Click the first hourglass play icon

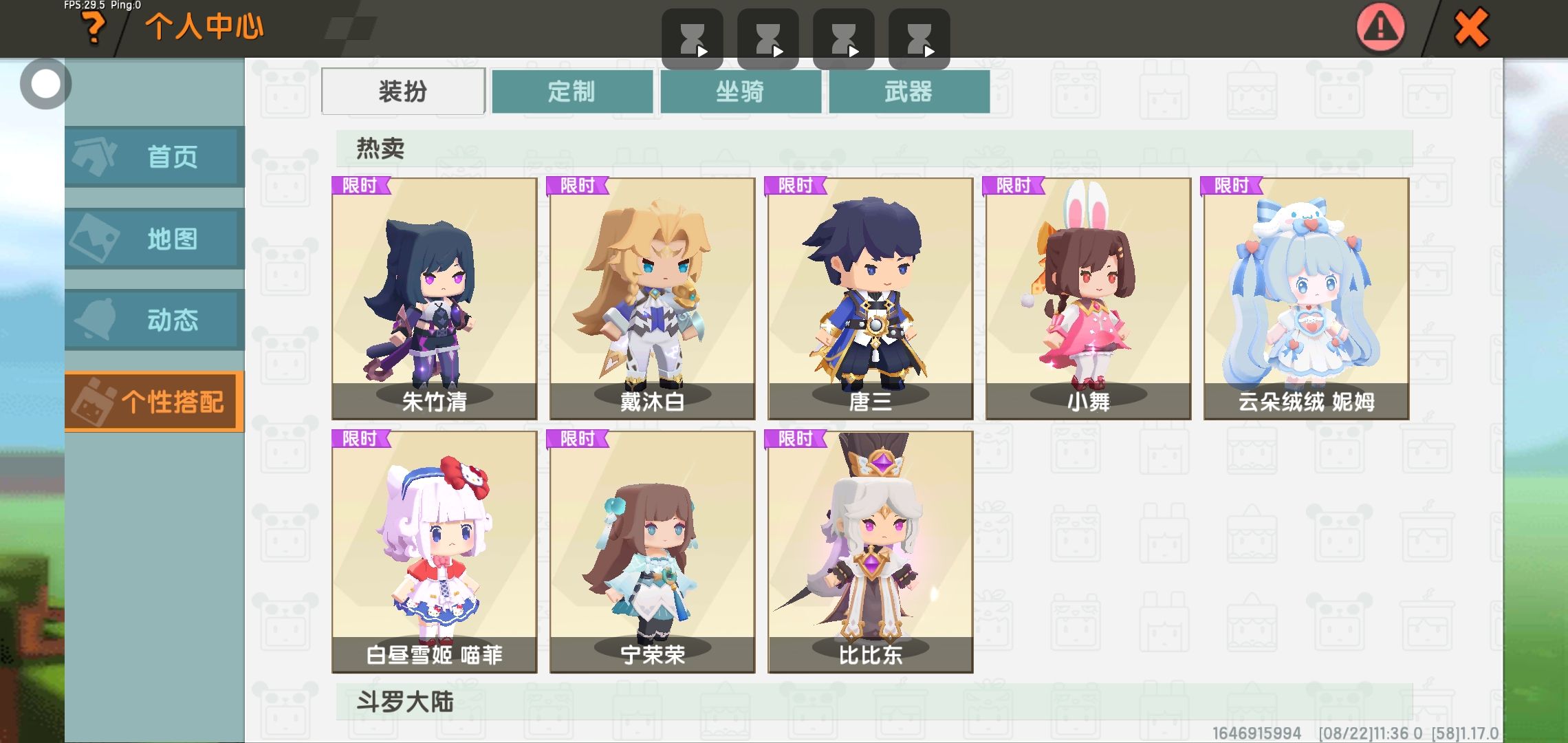pyautogui.click(x=693, y=39)
